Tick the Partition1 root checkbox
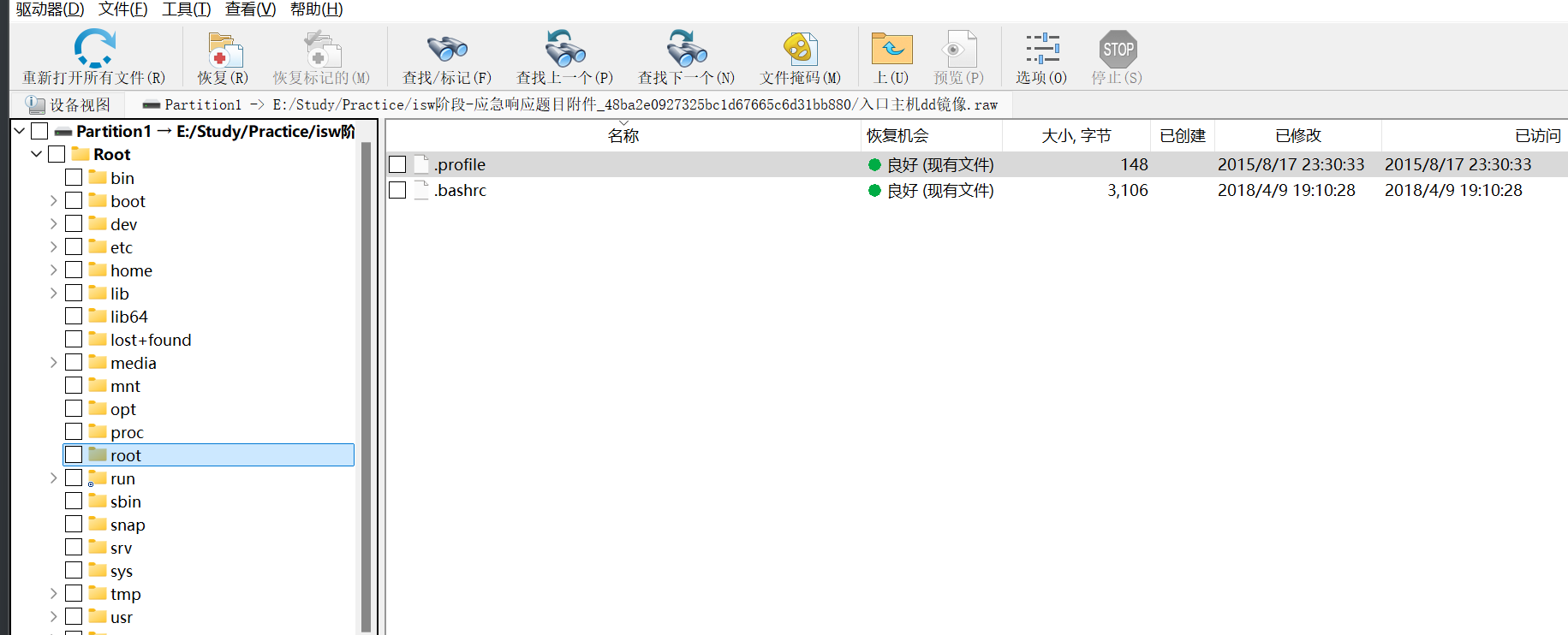This screenshot has width=1568, height=635. coord(39,131)
